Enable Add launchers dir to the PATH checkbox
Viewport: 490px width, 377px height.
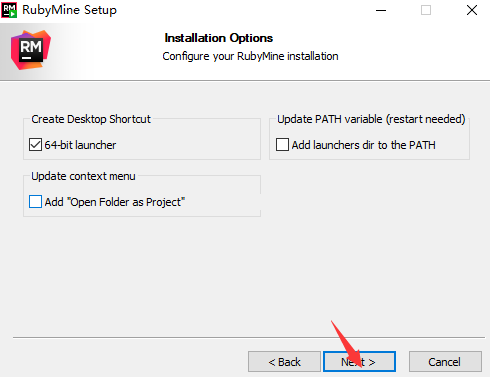click(x=282, y=145)
